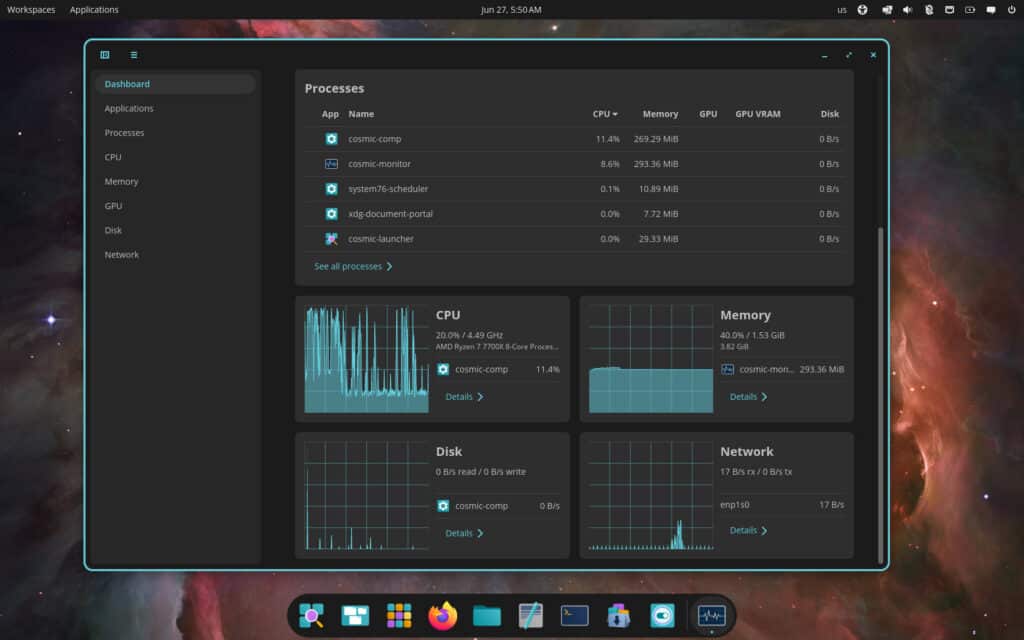Click the Disk activity graph
Image resolution: width=1024 pixels, height=640 pixels.
(x=366, y=496)
